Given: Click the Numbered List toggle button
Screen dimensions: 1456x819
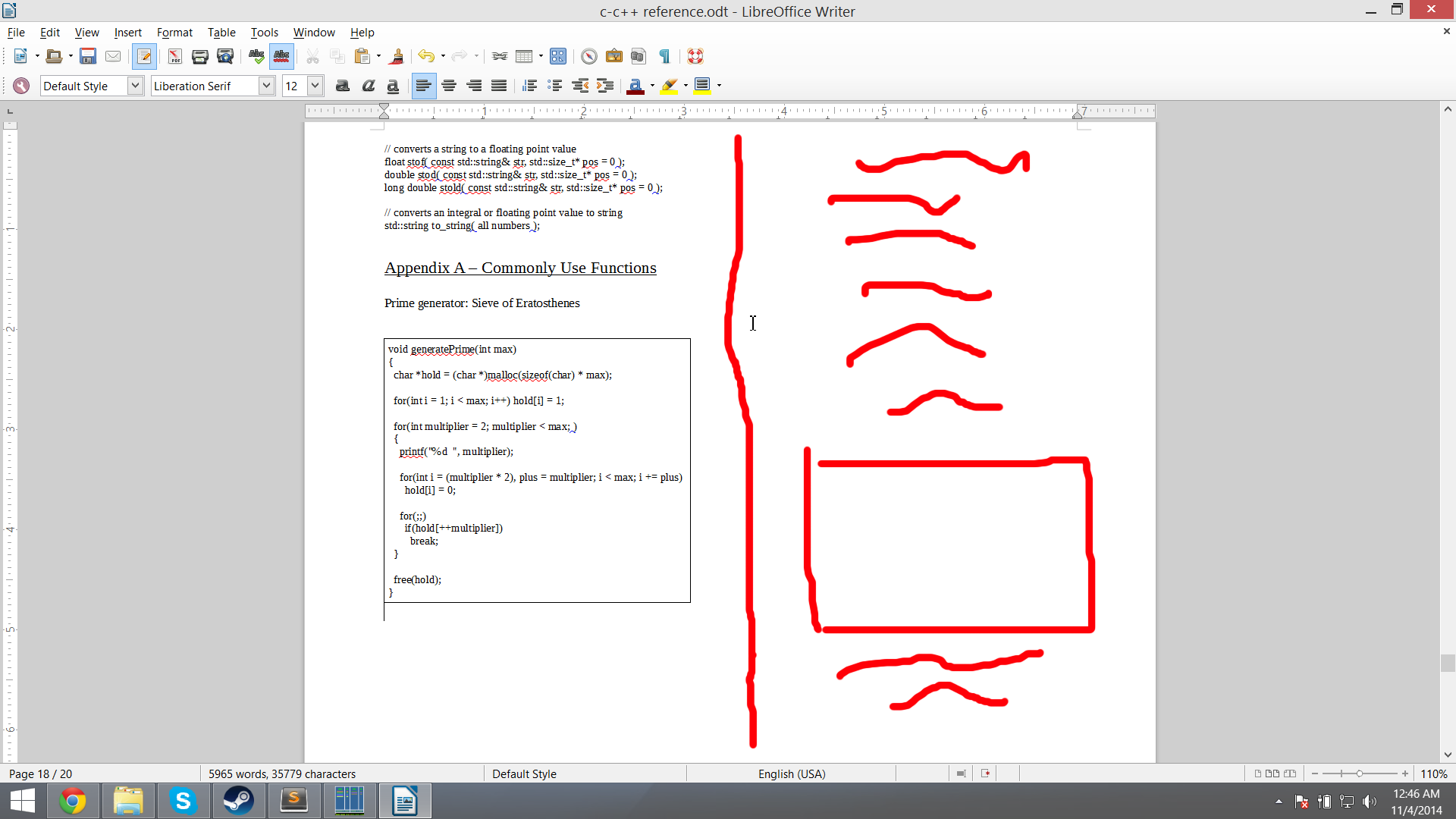Looking at the screenshot, I should pos(530,86).
